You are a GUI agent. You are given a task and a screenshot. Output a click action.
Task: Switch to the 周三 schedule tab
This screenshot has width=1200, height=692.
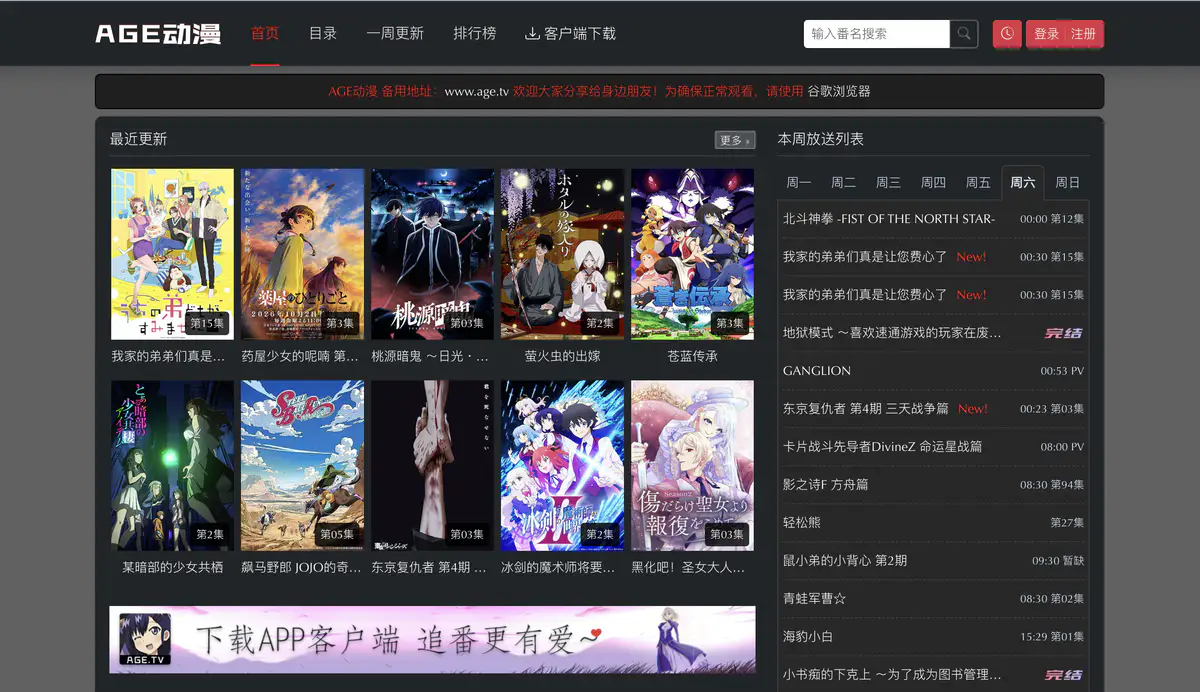pos(888,182)
